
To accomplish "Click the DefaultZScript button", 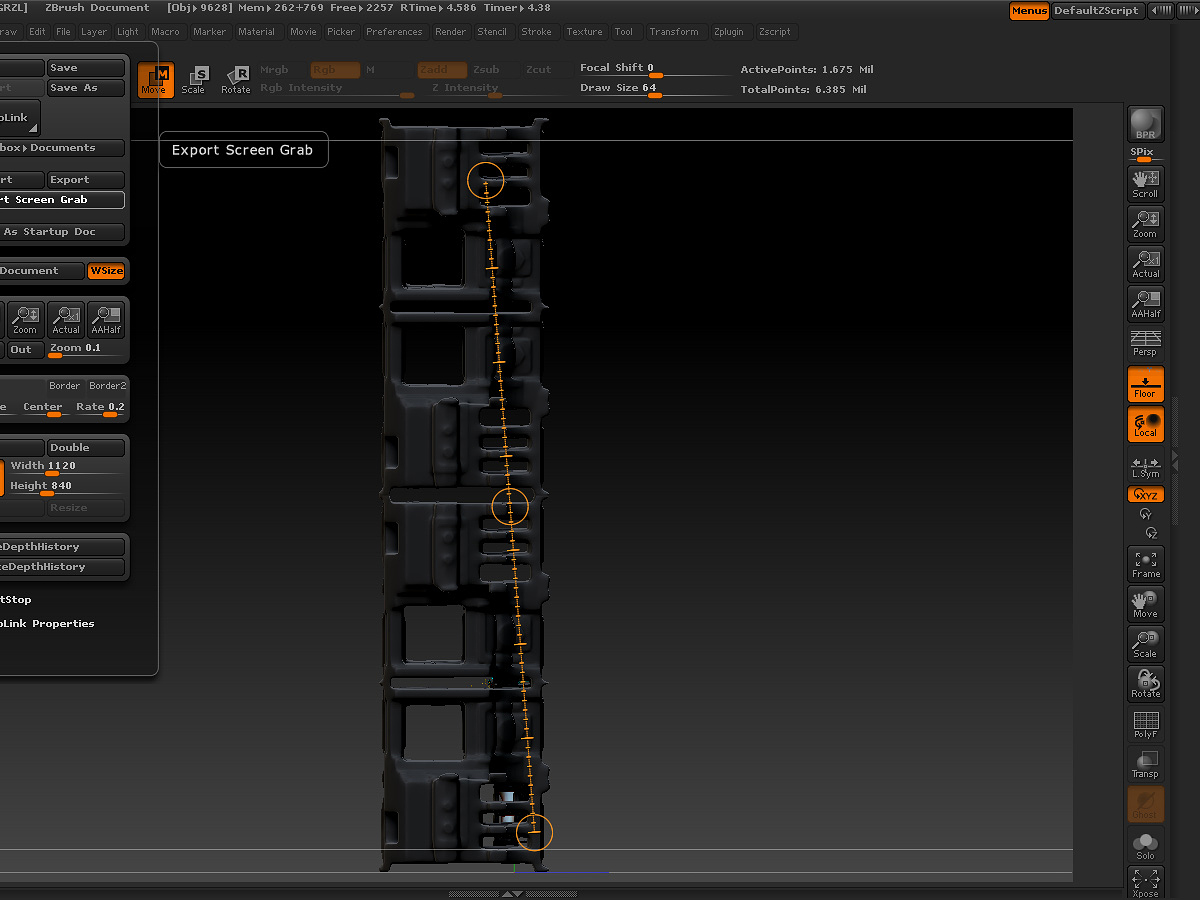I will (x=1096, y=11).
